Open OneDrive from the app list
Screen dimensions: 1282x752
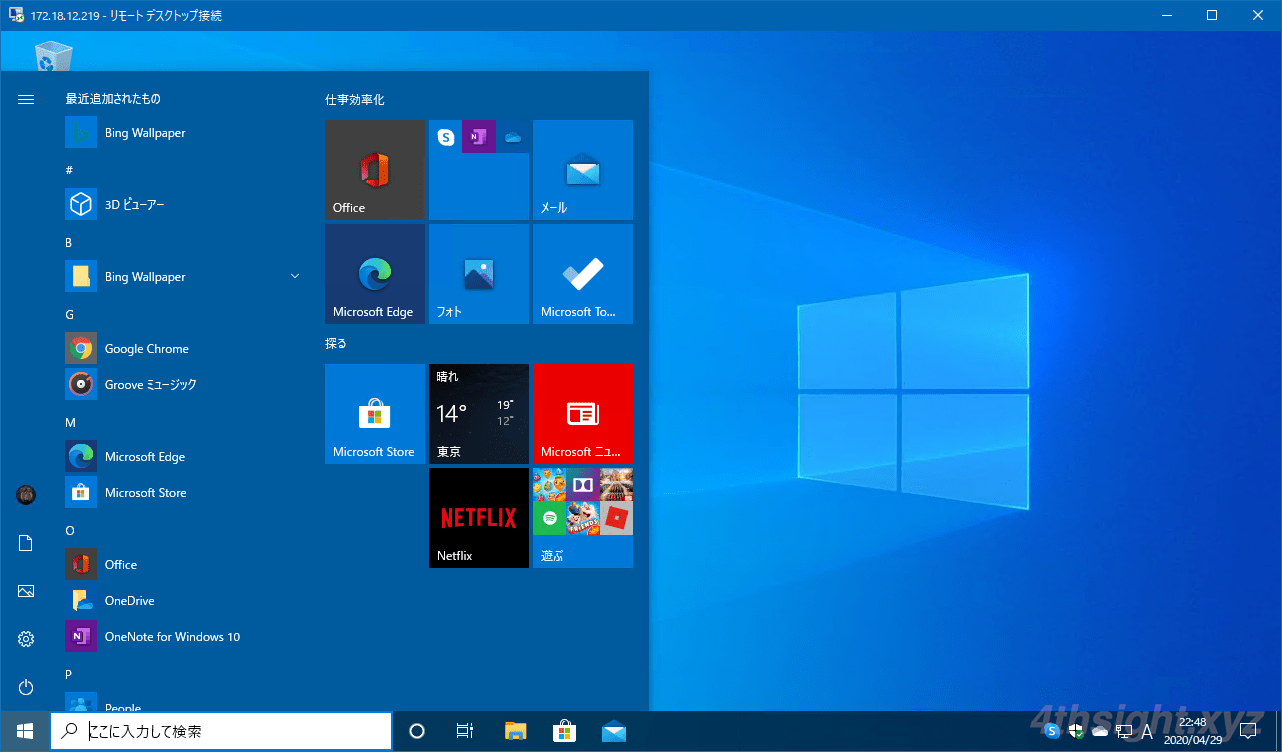(185, 600)
